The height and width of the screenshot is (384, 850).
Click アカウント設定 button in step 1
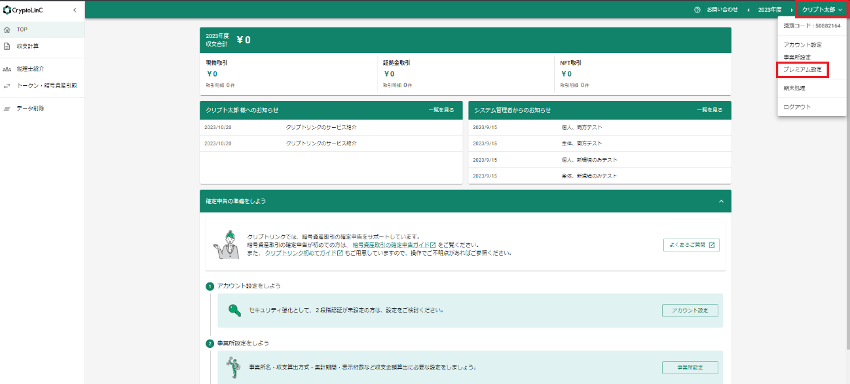(x=690, y=311)
